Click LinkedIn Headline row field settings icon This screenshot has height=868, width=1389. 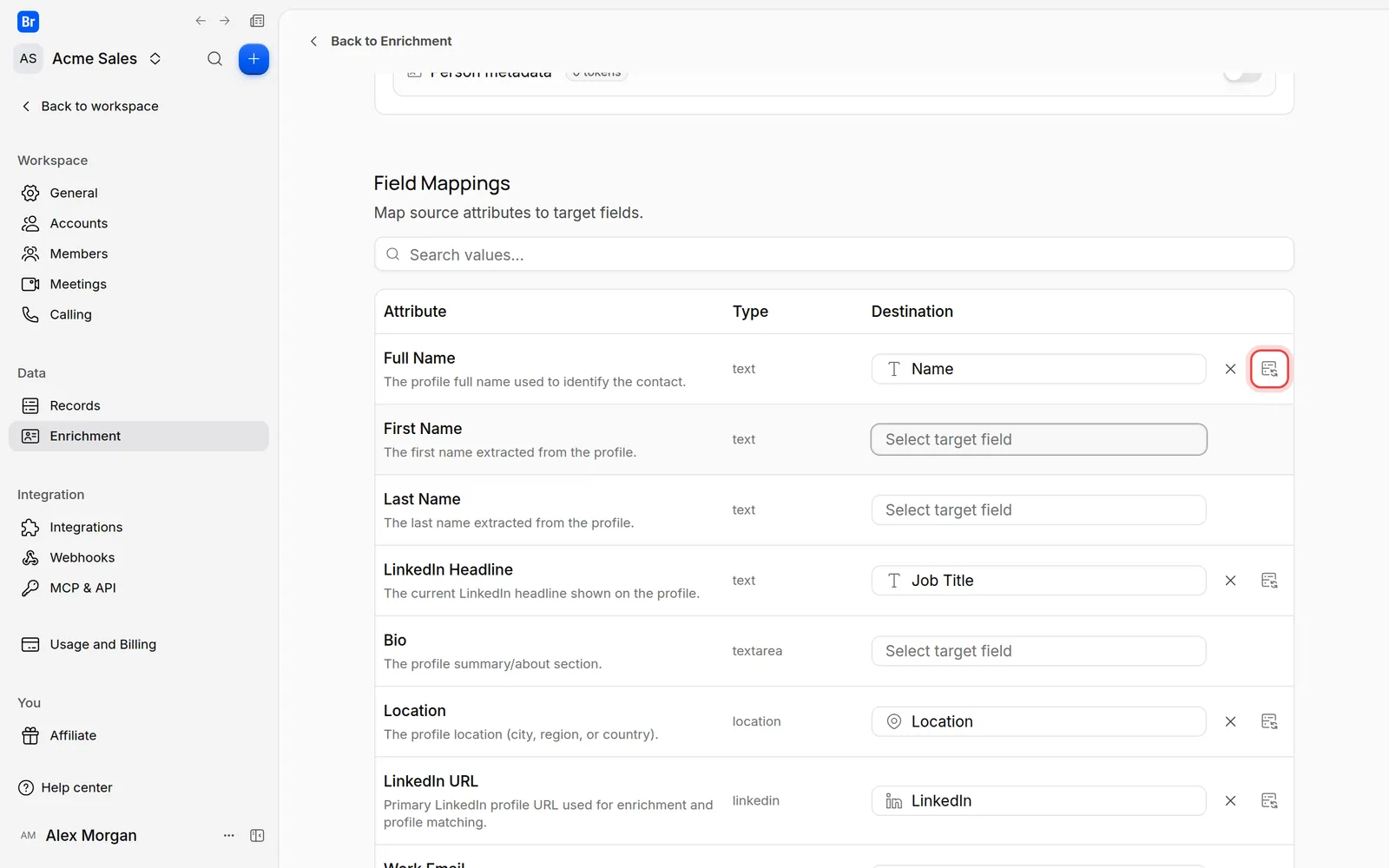click(1269, 581)
